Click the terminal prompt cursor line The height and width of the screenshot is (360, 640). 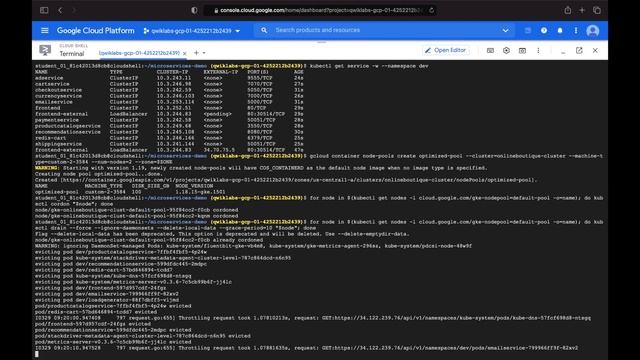[37, 354]
